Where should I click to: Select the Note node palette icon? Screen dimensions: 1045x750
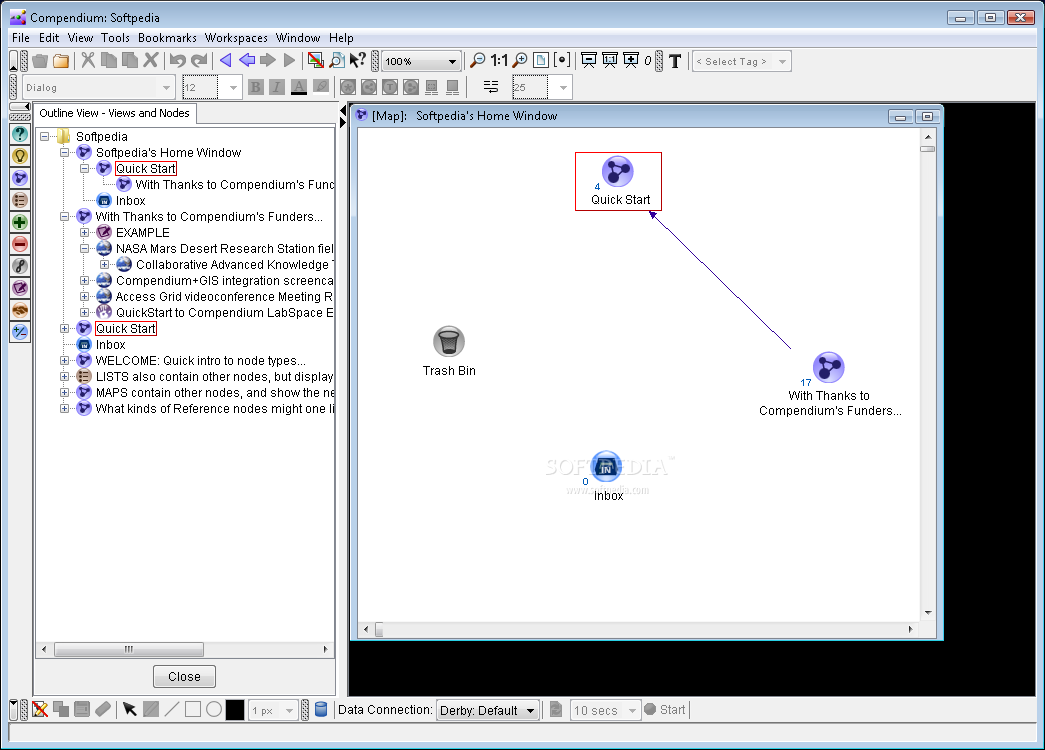(20, 288)
